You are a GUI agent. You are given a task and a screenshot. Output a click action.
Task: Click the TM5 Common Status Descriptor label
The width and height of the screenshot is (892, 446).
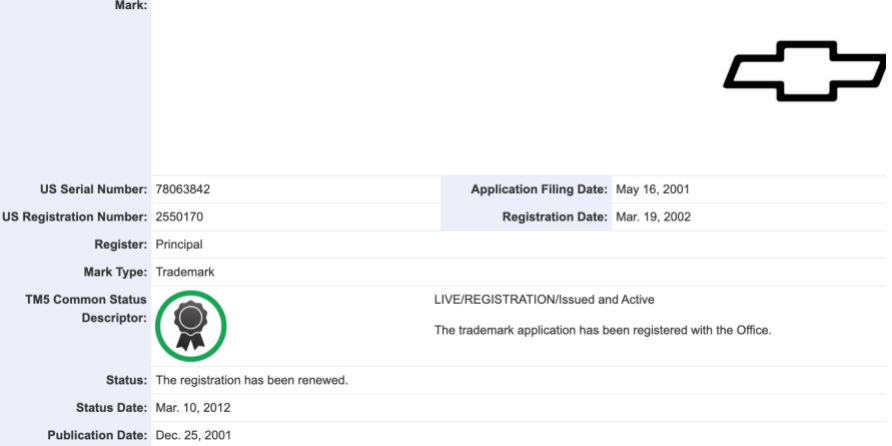pyautogui.click(x=86, y=308)
